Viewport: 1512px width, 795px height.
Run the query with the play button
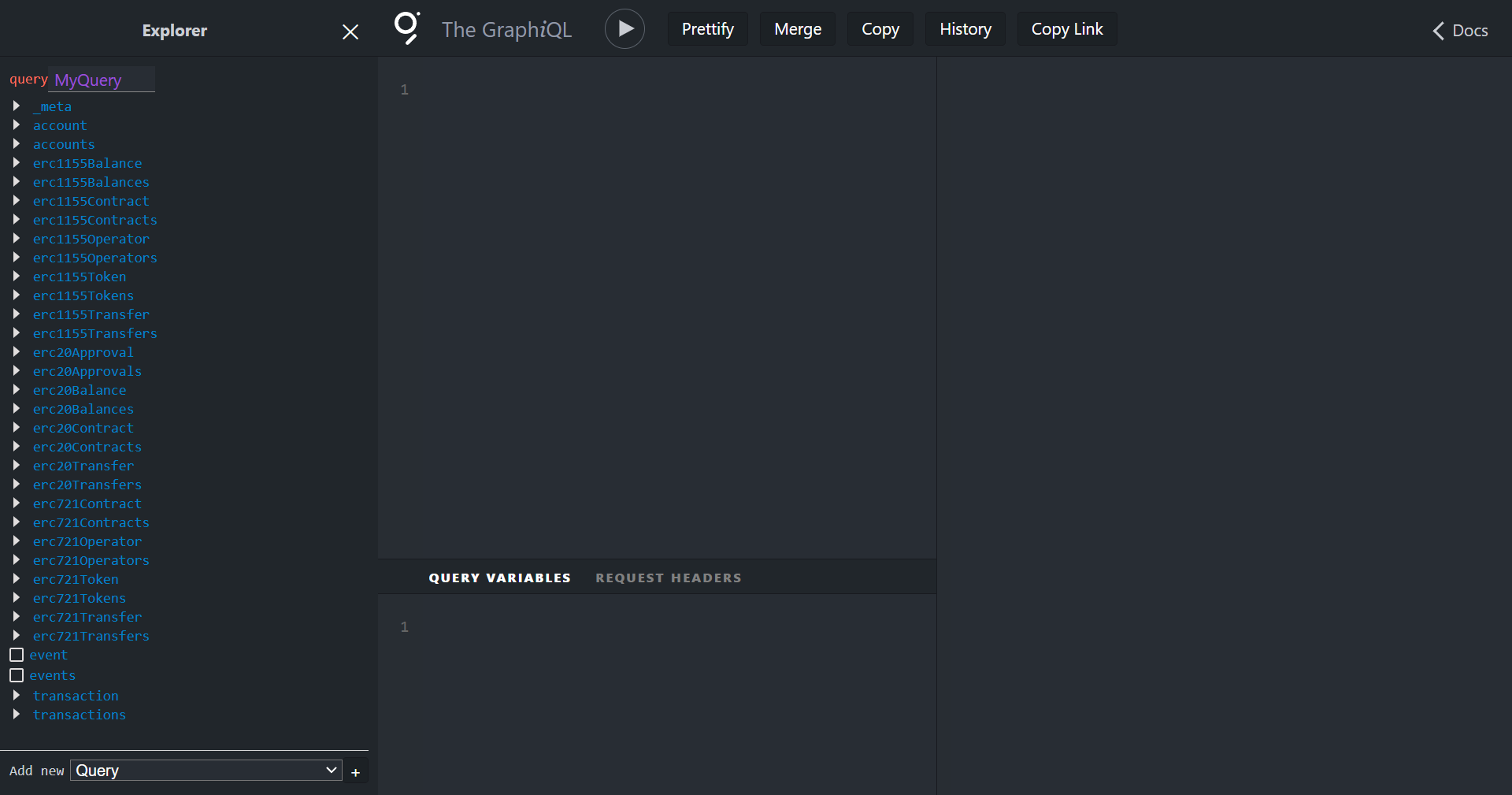[624, 29]
